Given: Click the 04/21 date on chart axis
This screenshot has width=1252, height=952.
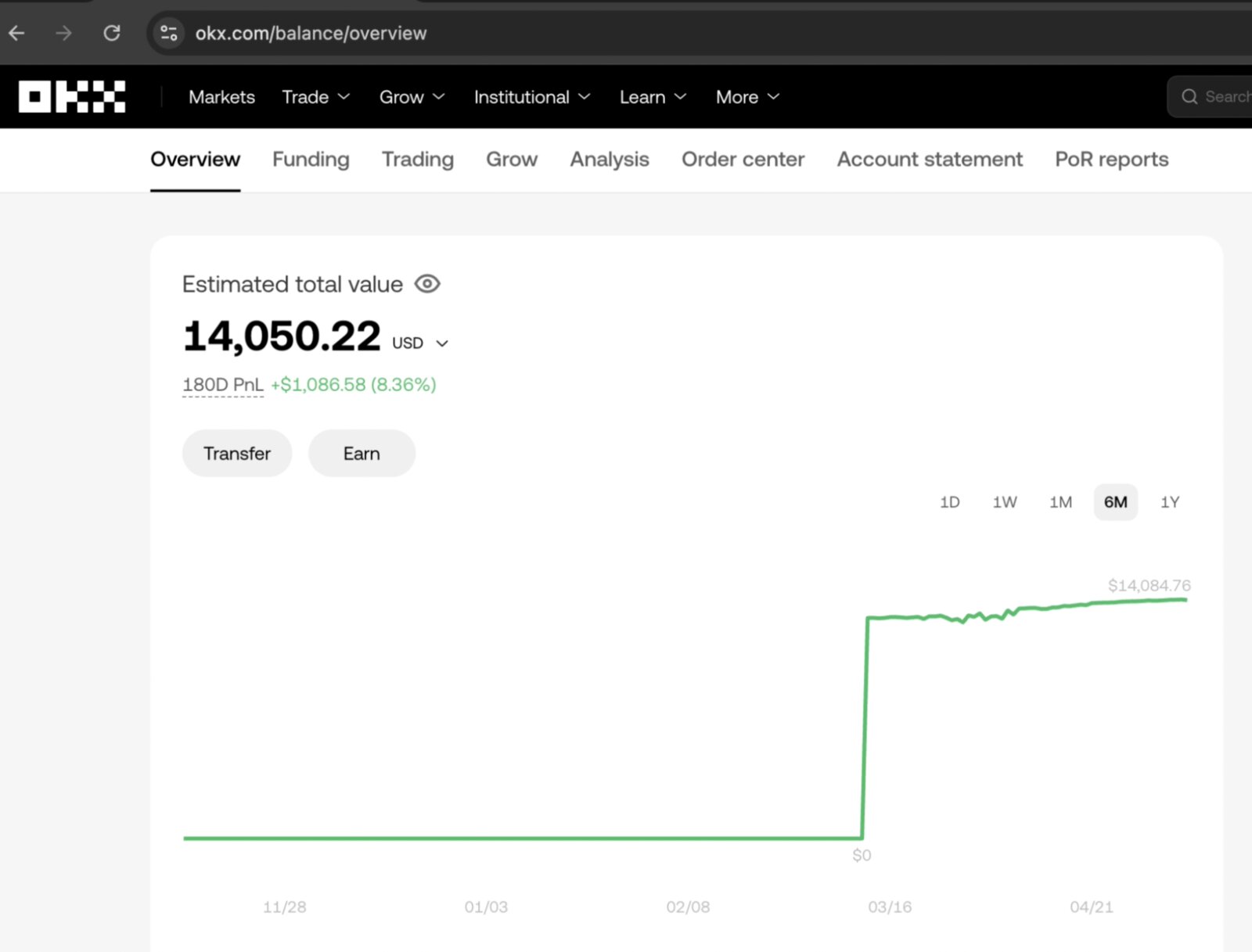Looking at the screenshot, I should pos(1092,907).
